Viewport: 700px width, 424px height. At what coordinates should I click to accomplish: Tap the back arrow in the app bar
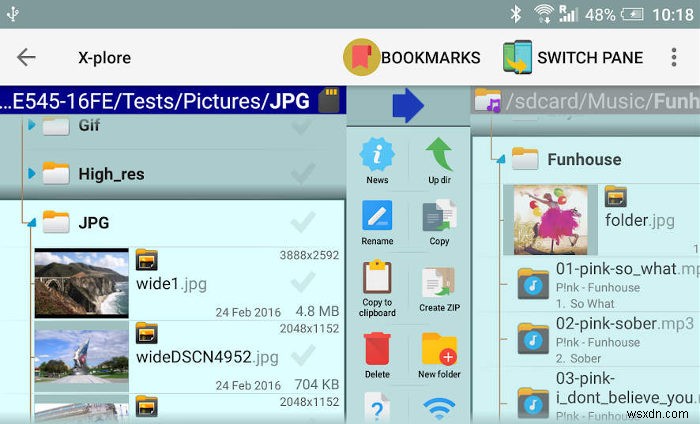pyautogui.click(x=26, y=57)
